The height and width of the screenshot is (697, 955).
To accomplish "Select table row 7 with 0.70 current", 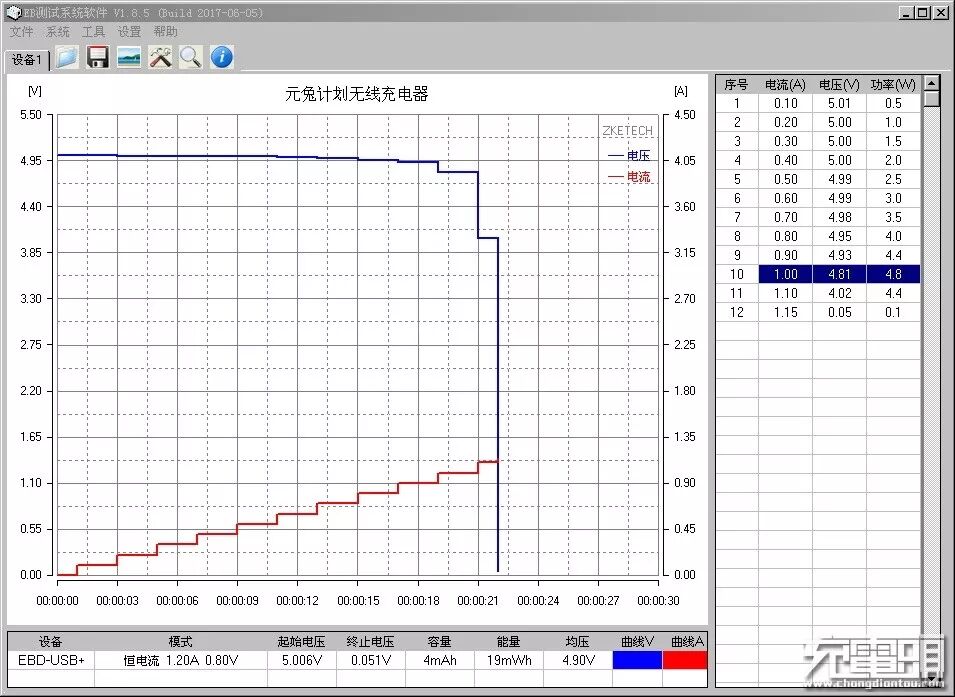I will (818, 217).
